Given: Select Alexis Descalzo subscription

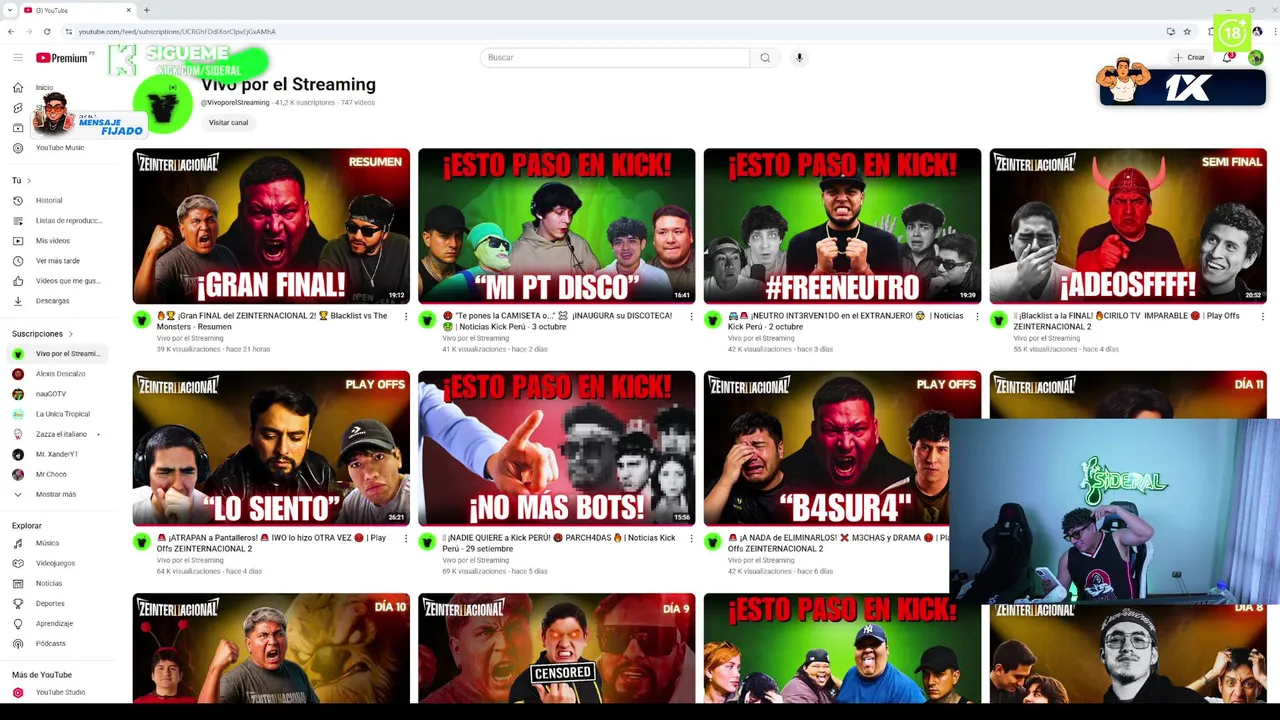Looking at the screenshot, I should click(60, 374).
